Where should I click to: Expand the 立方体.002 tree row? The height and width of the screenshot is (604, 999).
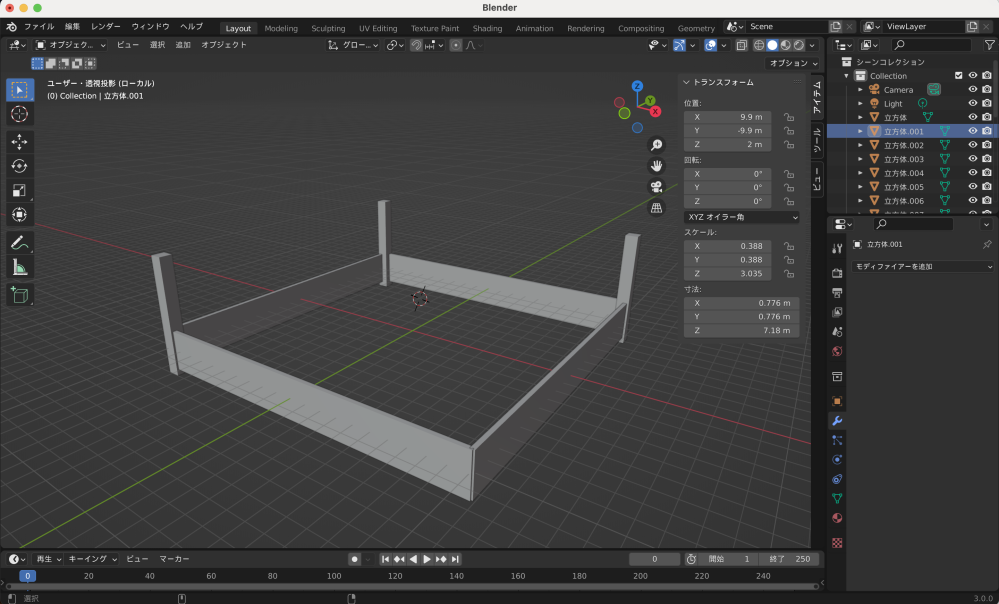tap(860, 145)
